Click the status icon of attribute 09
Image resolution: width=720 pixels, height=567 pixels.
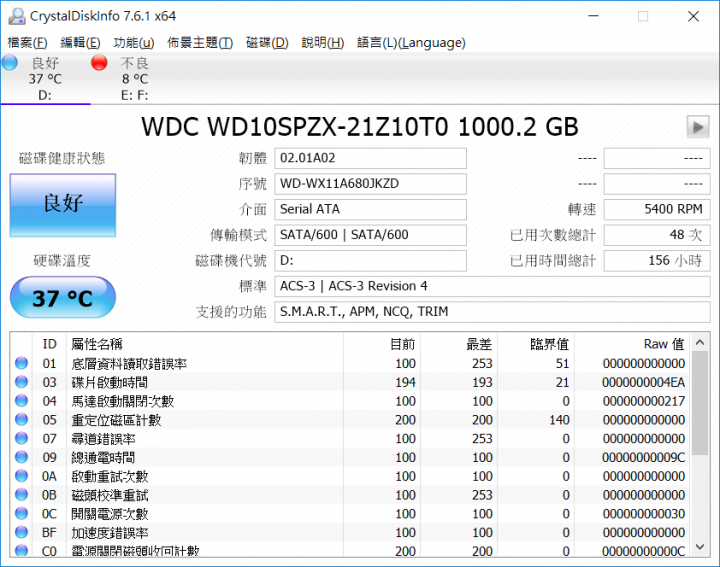[x=21, y=457]
